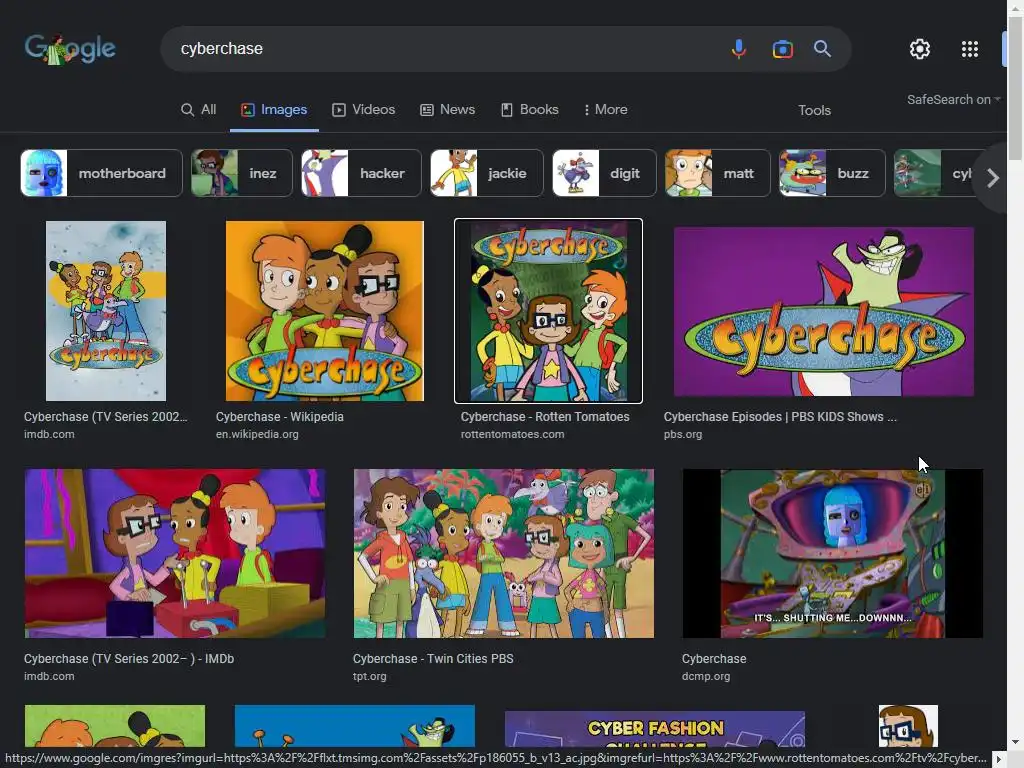This screenshot has width=1024, height=768.
Task: Click the en.wikipedia.org source text
Action: click(x=257, y=434)
